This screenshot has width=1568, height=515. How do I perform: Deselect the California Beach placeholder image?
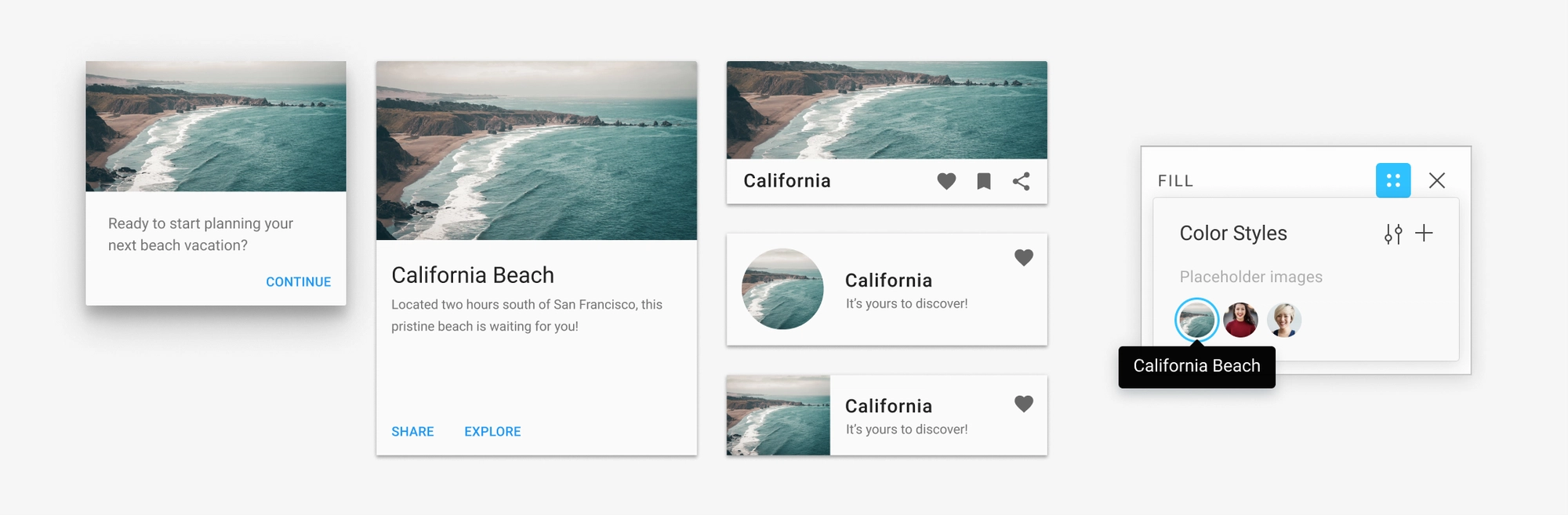point(1196,320)
